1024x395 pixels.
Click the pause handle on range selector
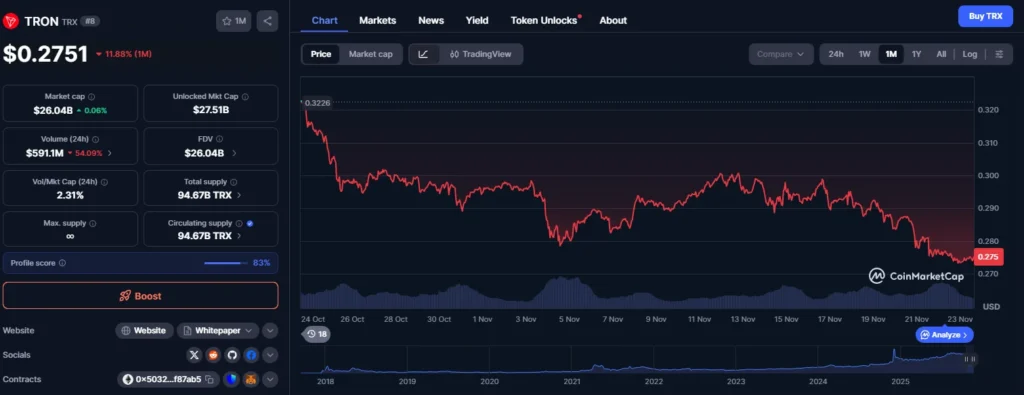coord(970,358)
